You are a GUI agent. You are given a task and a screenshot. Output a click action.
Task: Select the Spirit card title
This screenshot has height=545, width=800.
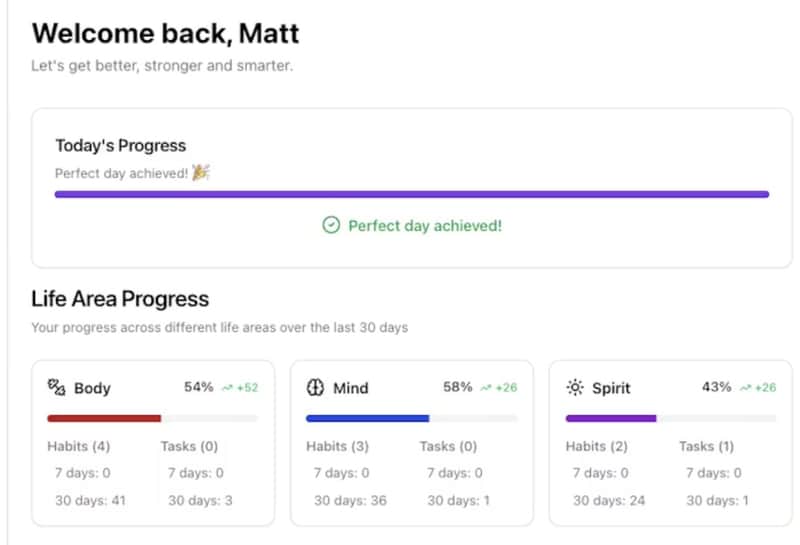[611, 388]
